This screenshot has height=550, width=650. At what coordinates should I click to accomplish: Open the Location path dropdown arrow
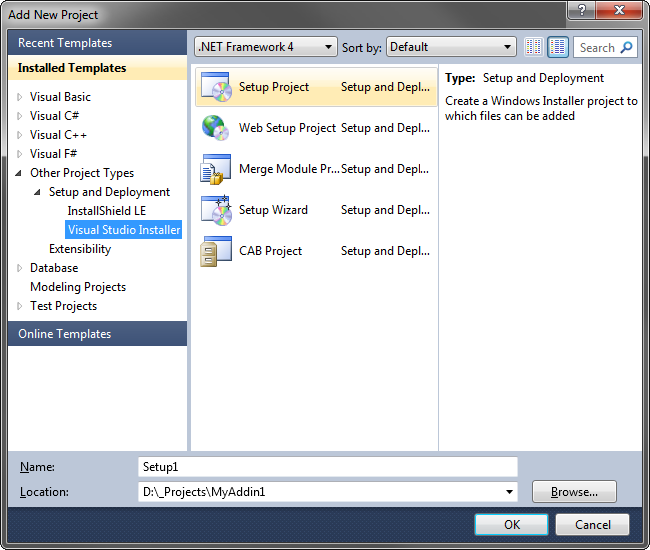tap(509, 492)
